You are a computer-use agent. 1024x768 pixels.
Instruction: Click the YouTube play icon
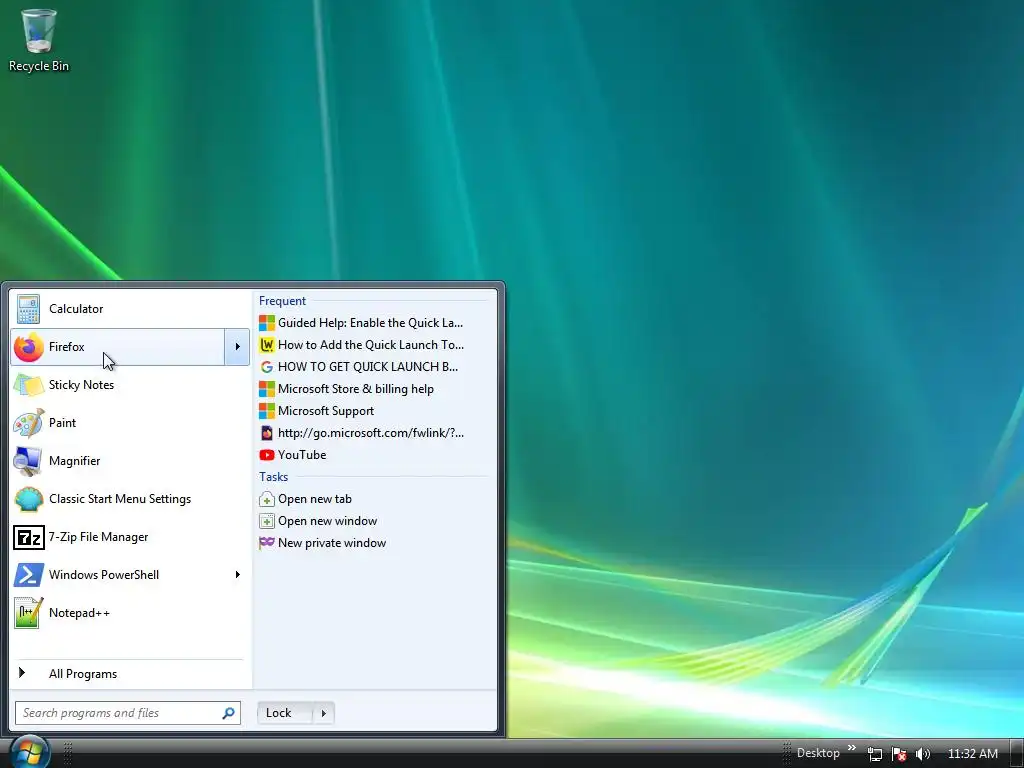coord(266,455)
